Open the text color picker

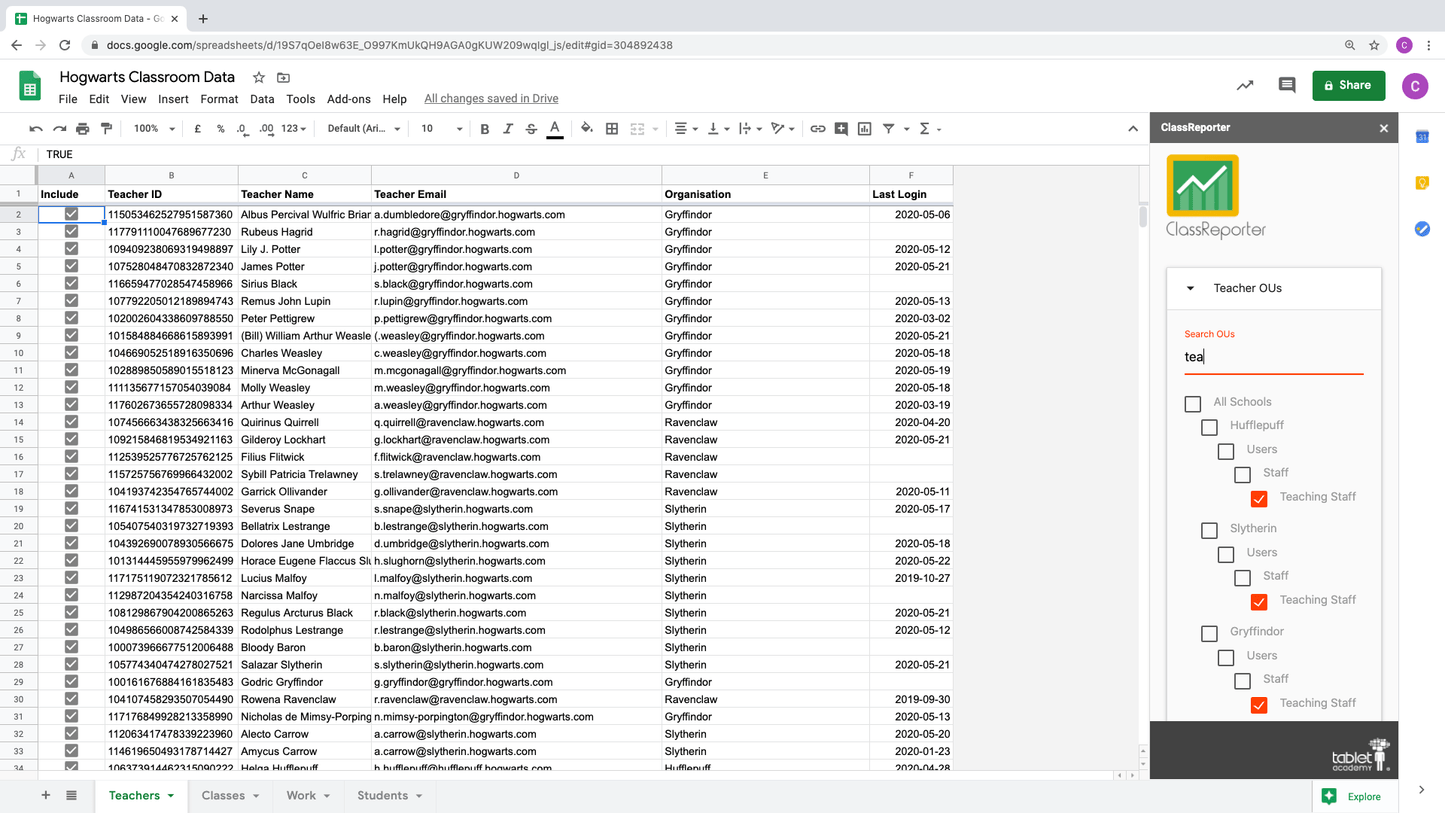coord(555,129)
